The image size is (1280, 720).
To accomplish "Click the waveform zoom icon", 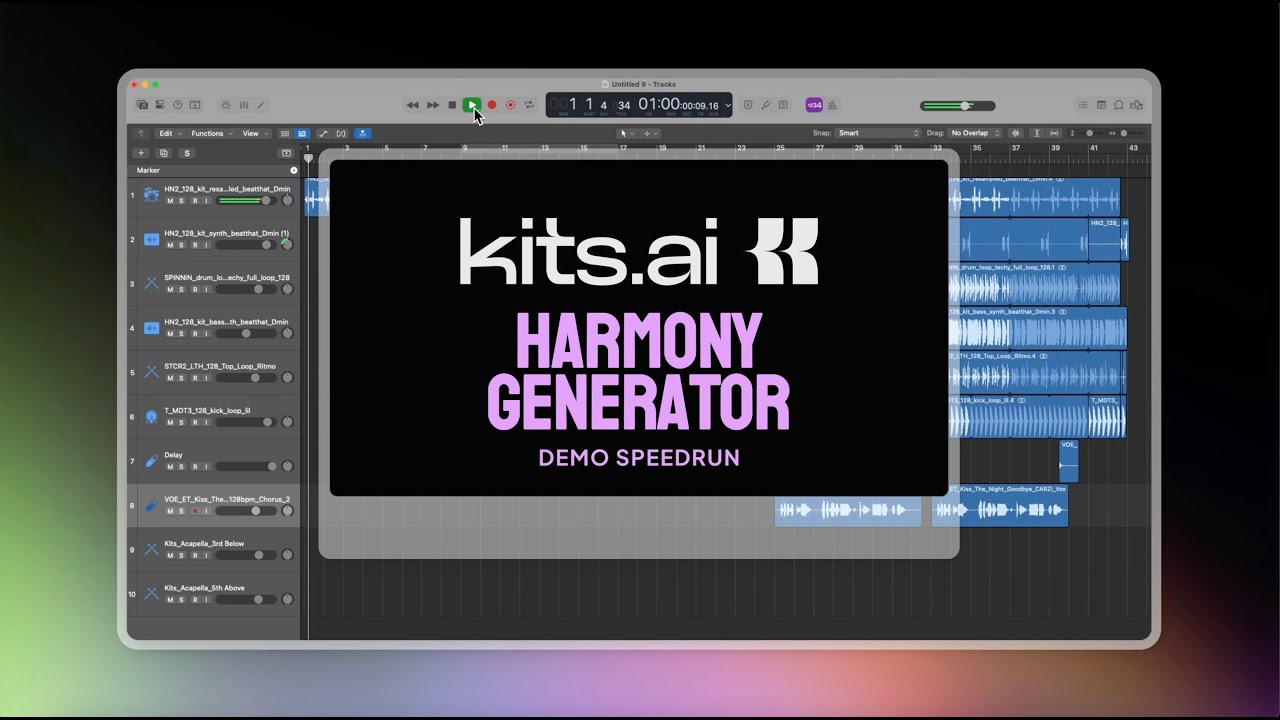I will tap(1016, 133).
